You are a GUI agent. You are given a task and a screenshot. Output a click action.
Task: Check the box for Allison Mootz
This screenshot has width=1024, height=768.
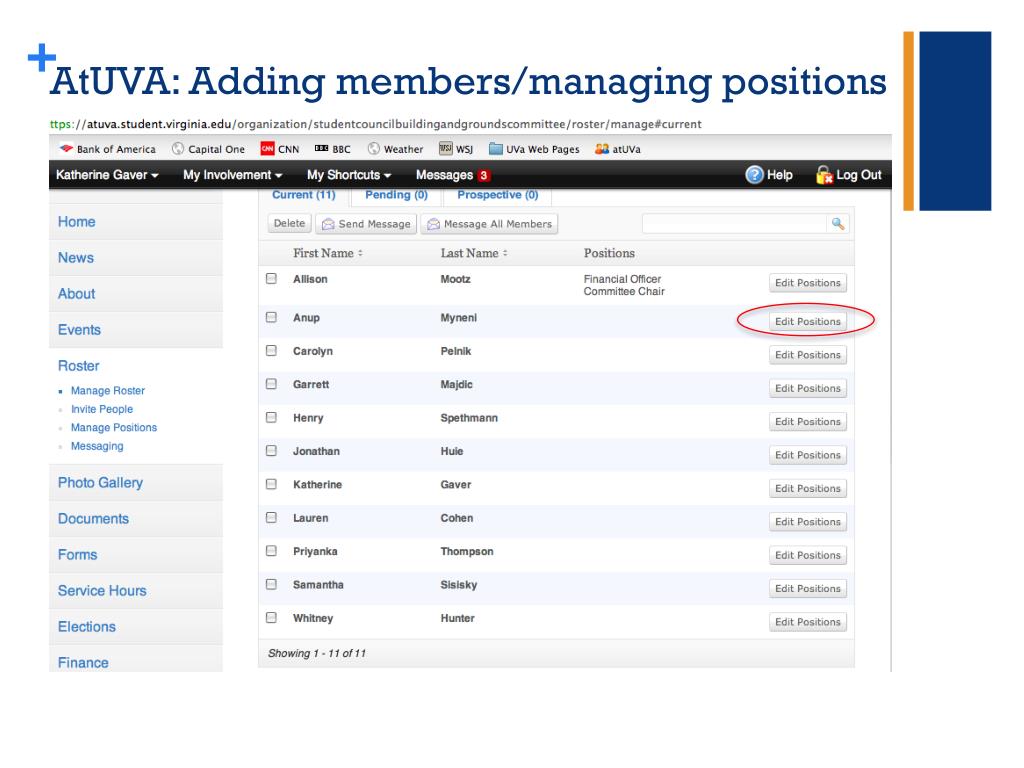point(272,279)
